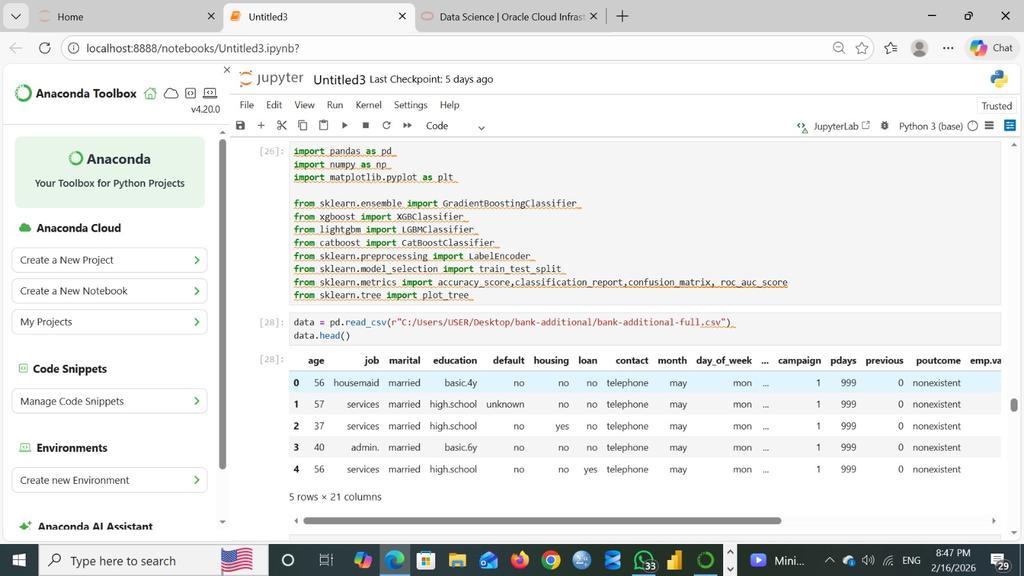
Task: Open browser Settings and more ellipsis menu
Action: [x=948, y=48]
